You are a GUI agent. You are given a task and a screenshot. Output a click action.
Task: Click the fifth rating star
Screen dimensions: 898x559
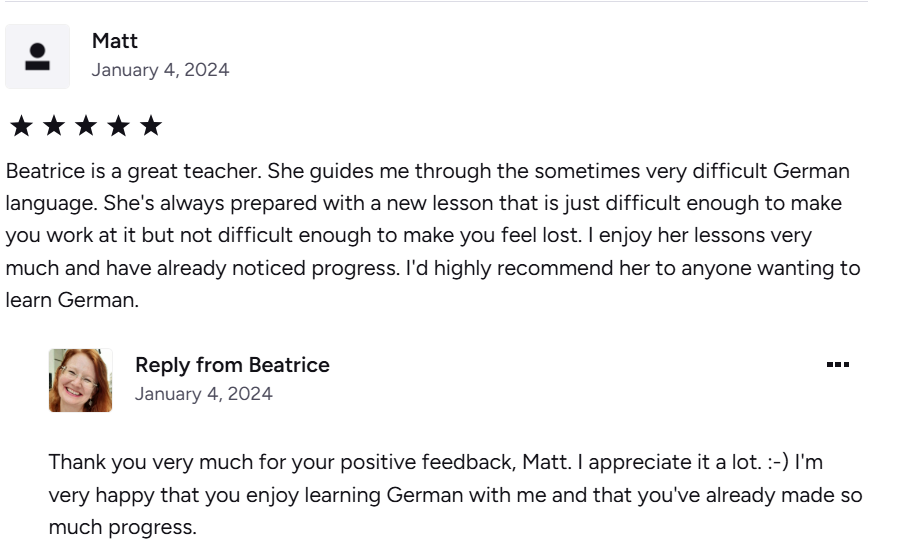point(151,126)
